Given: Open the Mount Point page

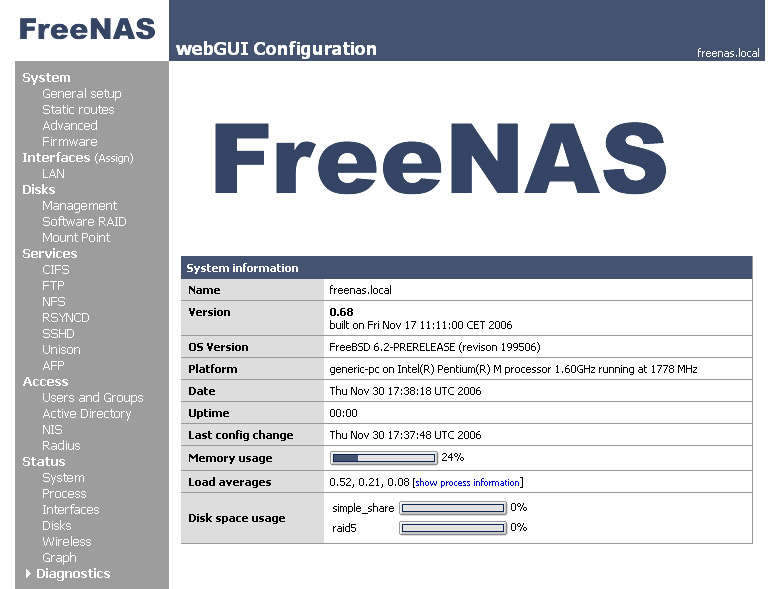Looking at the screenshot, I should tap(76, 237).
